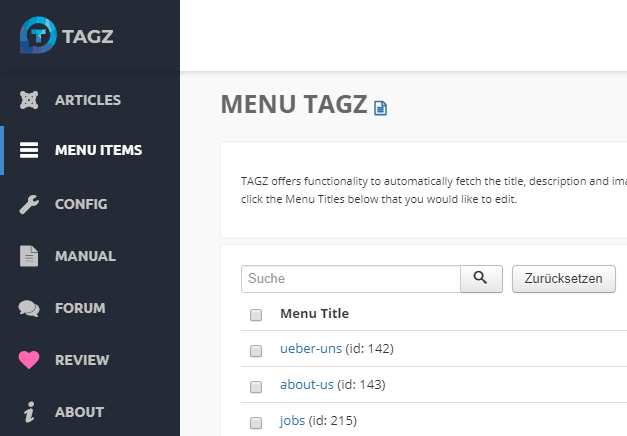Open the Articles sidebar menu item
The image size is (627, 436).
[x=88, y=100]
